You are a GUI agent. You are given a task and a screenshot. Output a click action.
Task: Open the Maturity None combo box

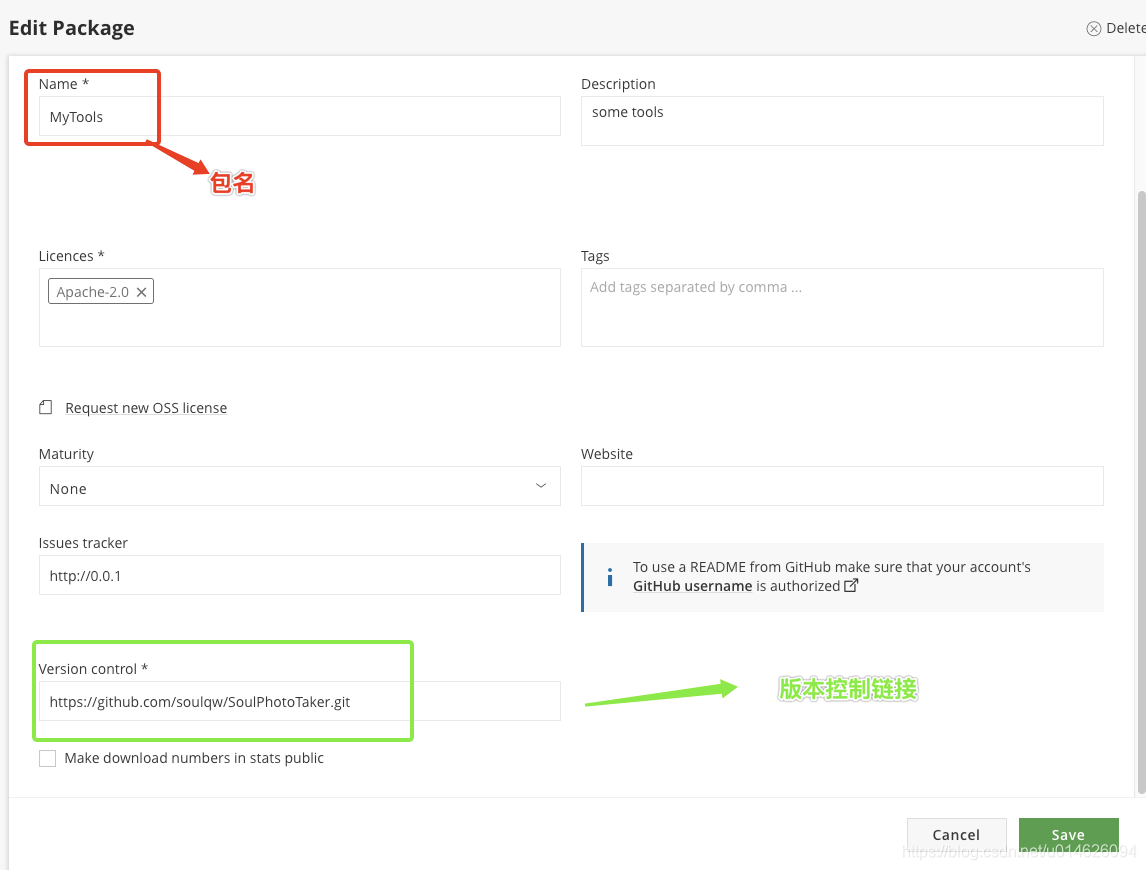coord(300,486)
